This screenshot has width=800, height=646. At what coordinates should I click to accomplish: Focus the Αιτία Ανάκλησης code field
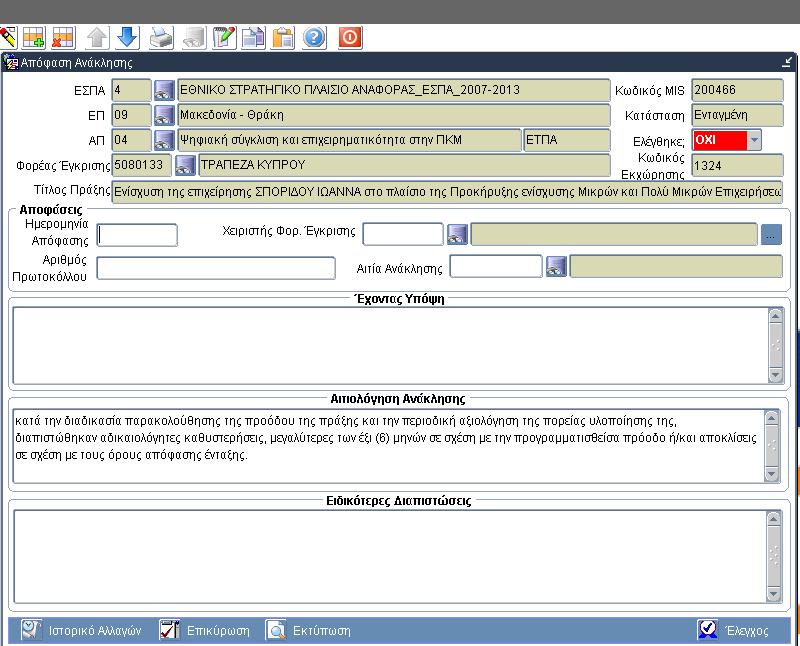tap(495, 266)
